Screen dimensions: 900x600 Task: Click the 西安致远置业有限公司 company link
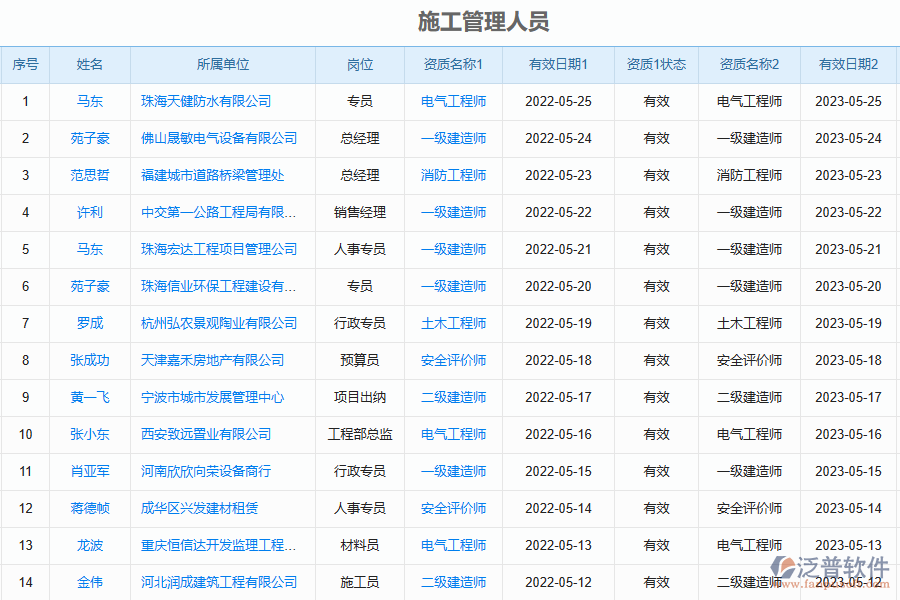click(x=206, y=434)
